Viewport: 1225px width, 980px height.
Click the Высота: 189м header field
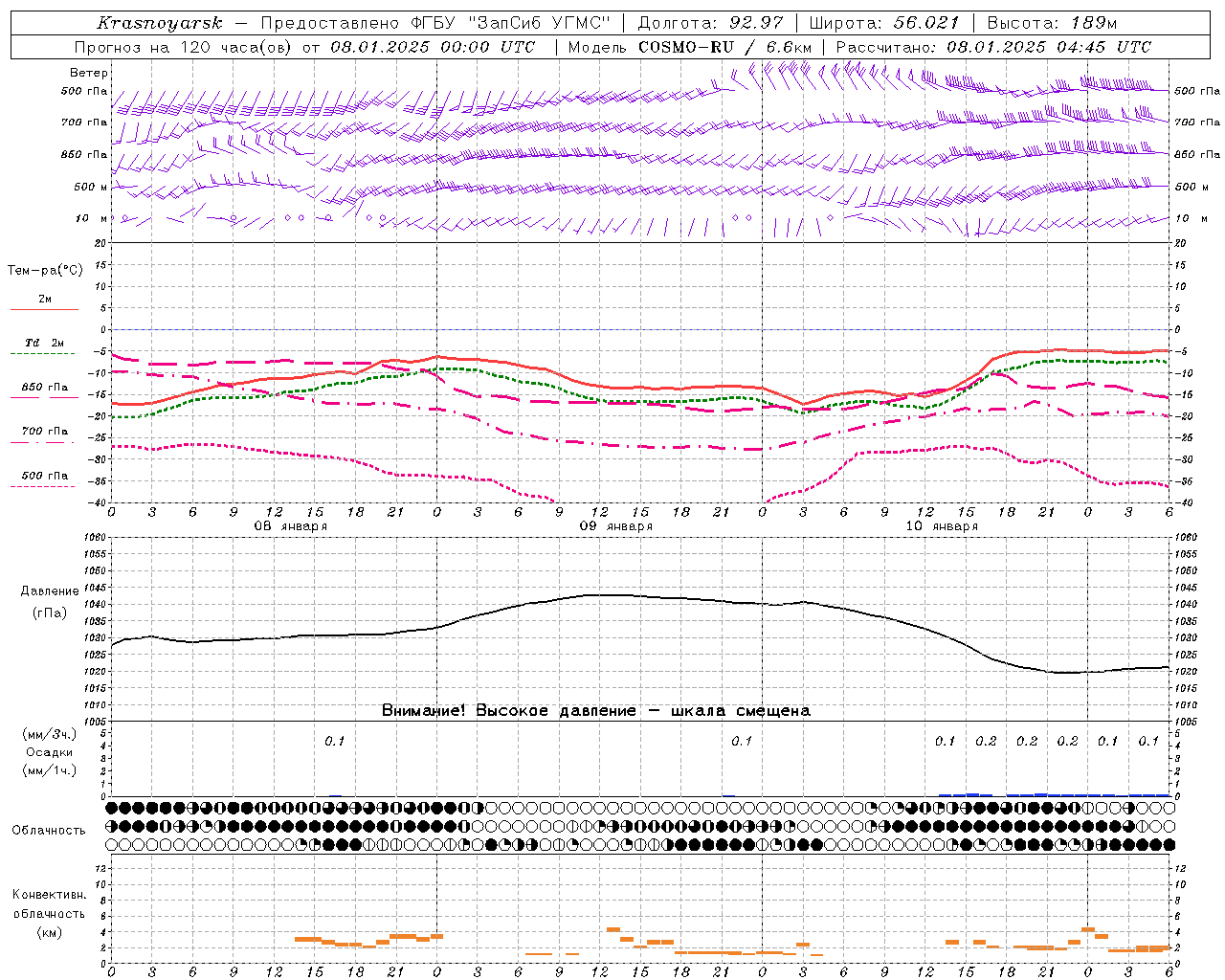click(x=1052, y=23)
